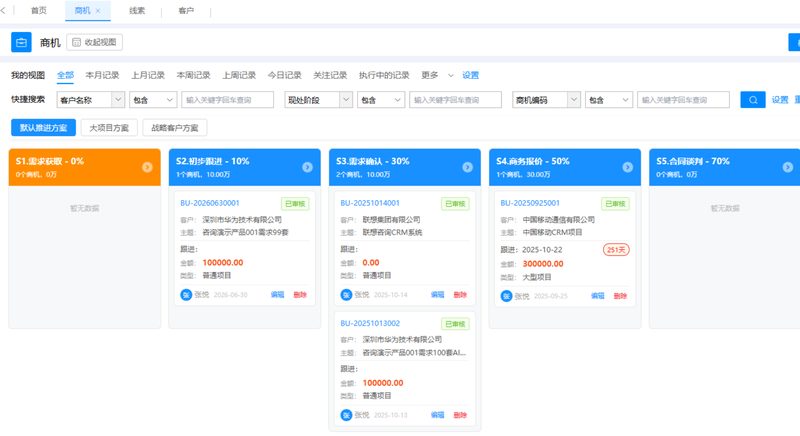Image resolution: width=800 pixels, height=436 pixels.
Task: Click 已审核 badge on card BU-20260630001
Action: coord(295,204)
